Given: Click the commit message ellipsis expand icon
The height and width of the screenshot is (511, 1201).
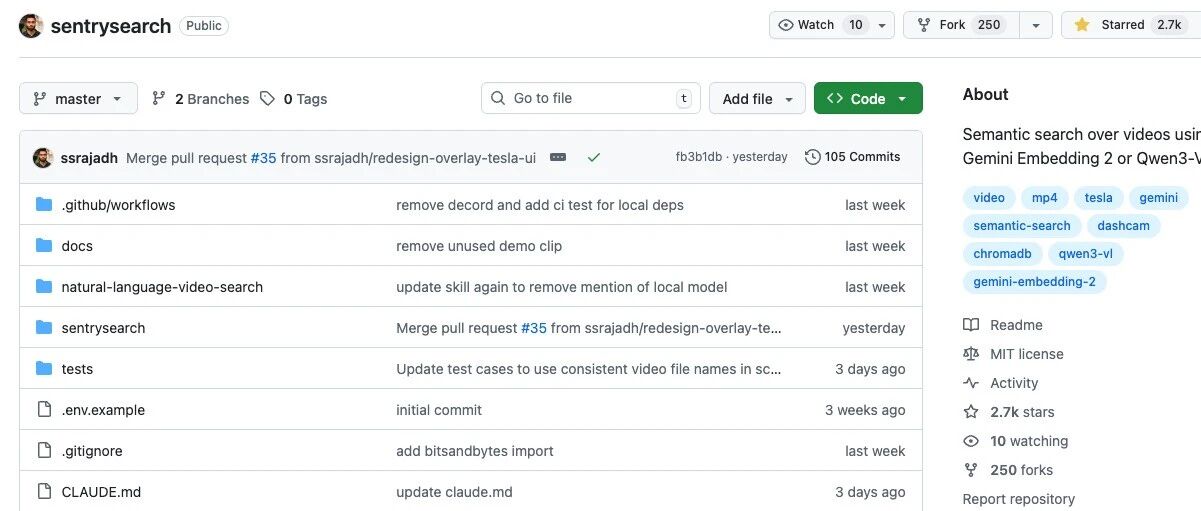Looking at the screenshot, I should [558, 157].
